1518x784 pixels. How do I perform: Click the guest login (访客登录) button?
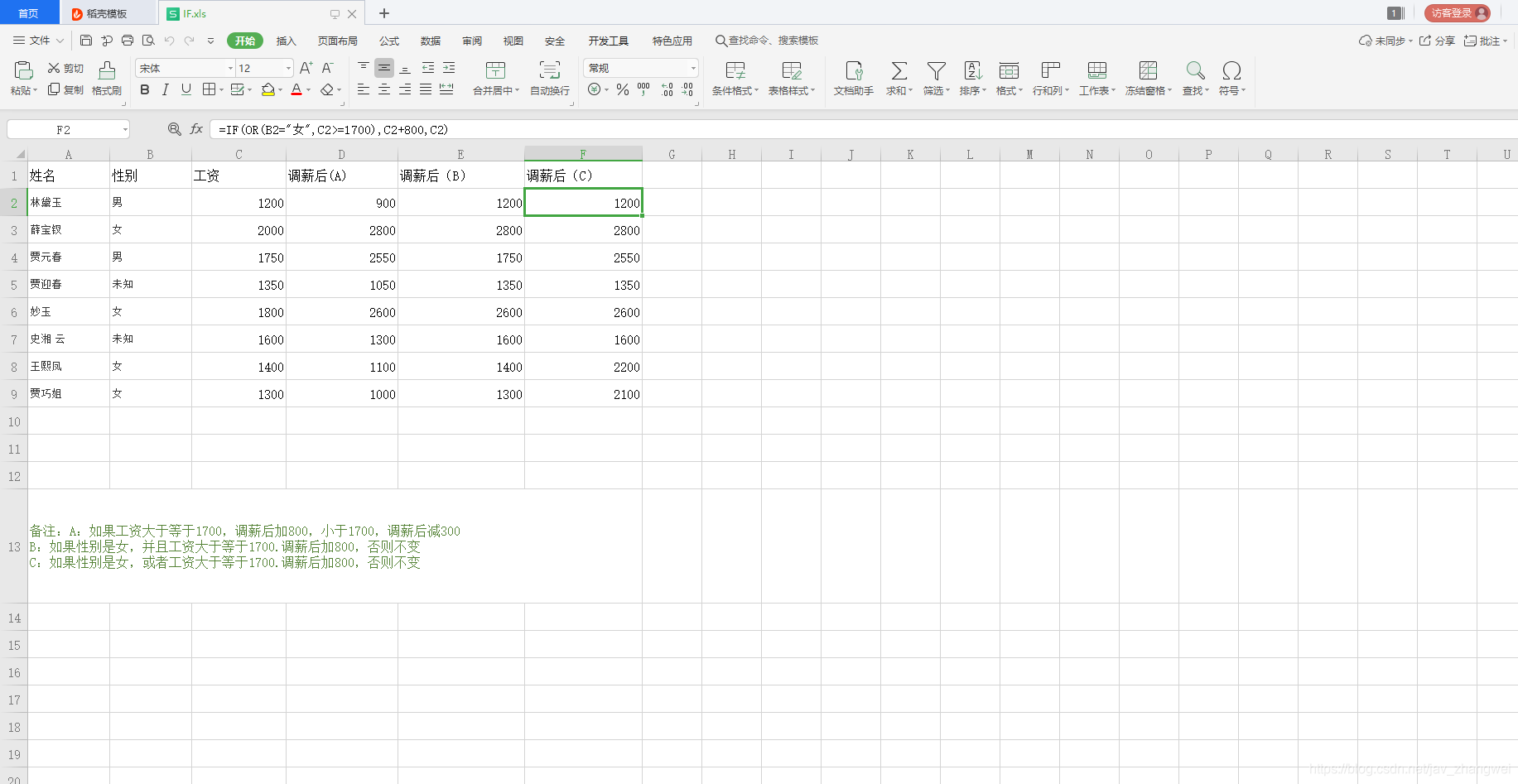tap(1458, 13)
